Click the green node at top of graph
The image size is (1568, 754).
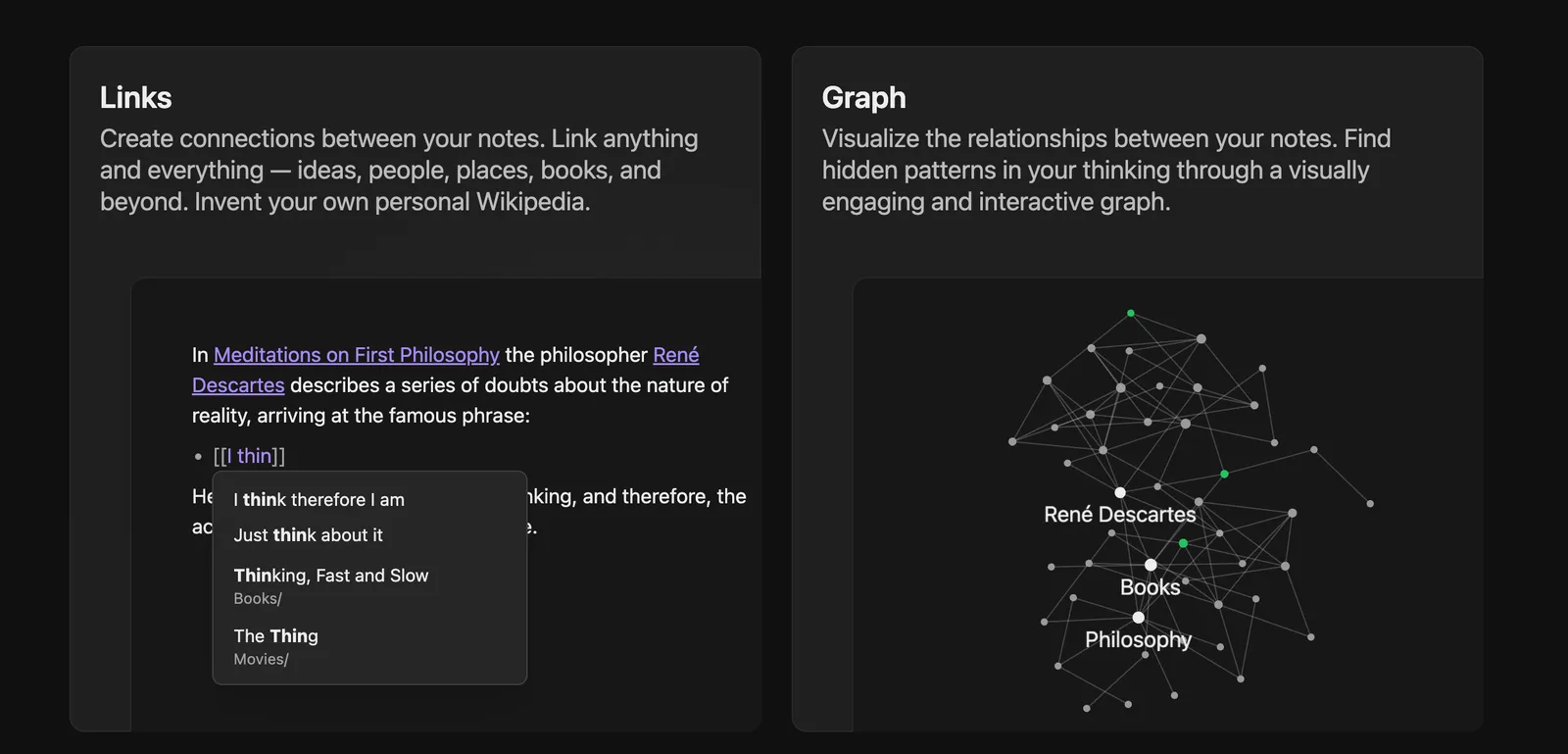(x=1131, y=314)
